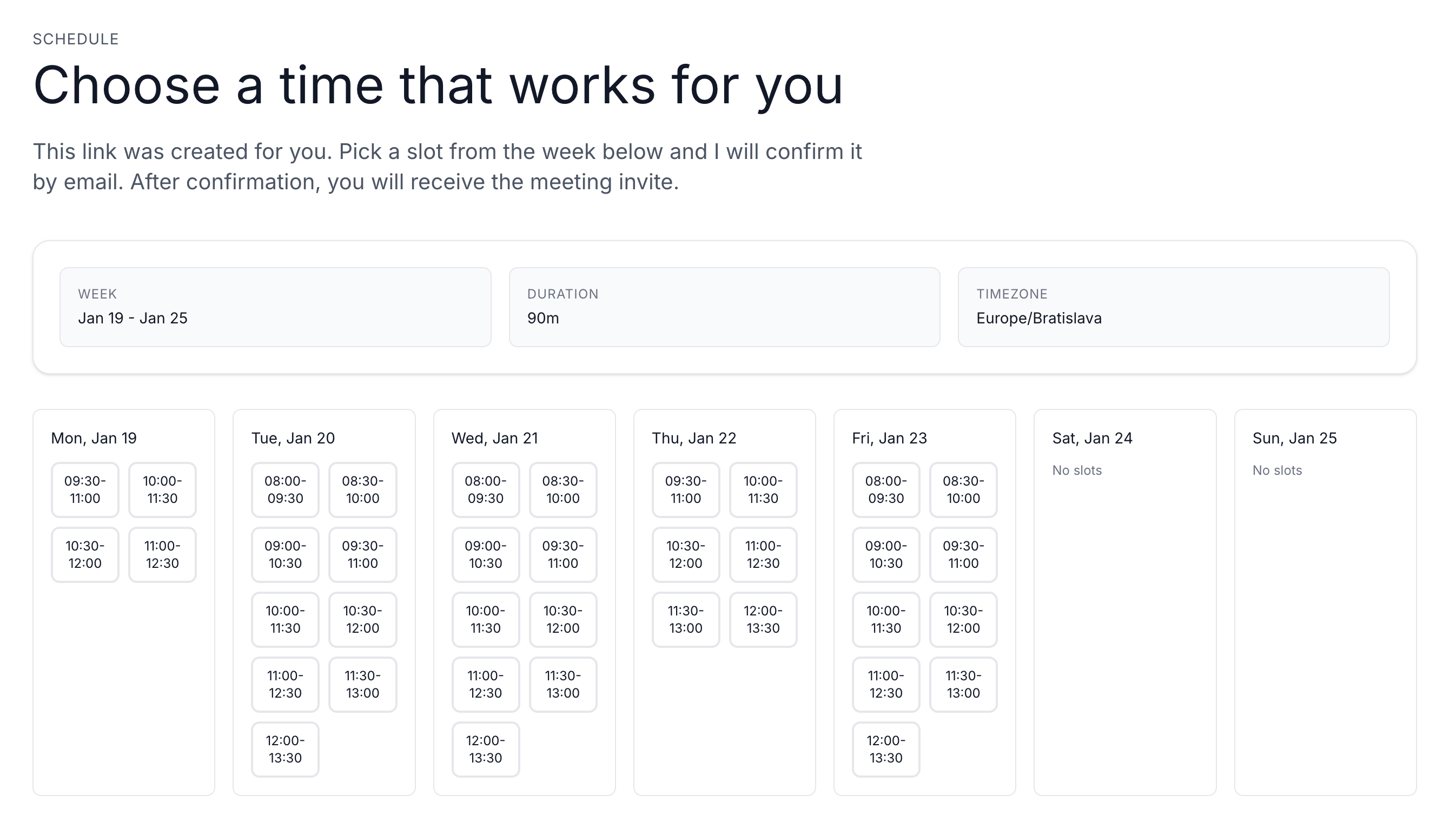Image resolution: width=1456 pixels, height=835 pixels.
Task: Select the 10:30-12:00 slot on Fri, Jan 23
Action: [x=963, y=619]
